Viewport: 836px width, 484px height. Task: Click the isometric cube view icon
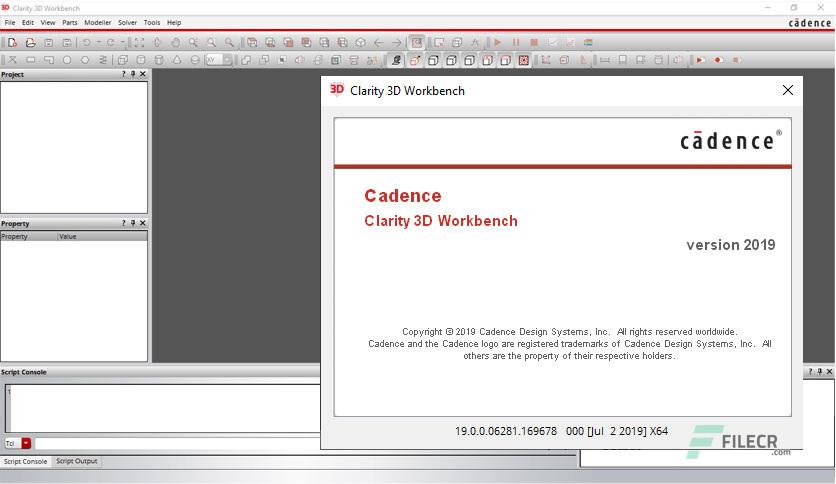click(x=360, y=43)
